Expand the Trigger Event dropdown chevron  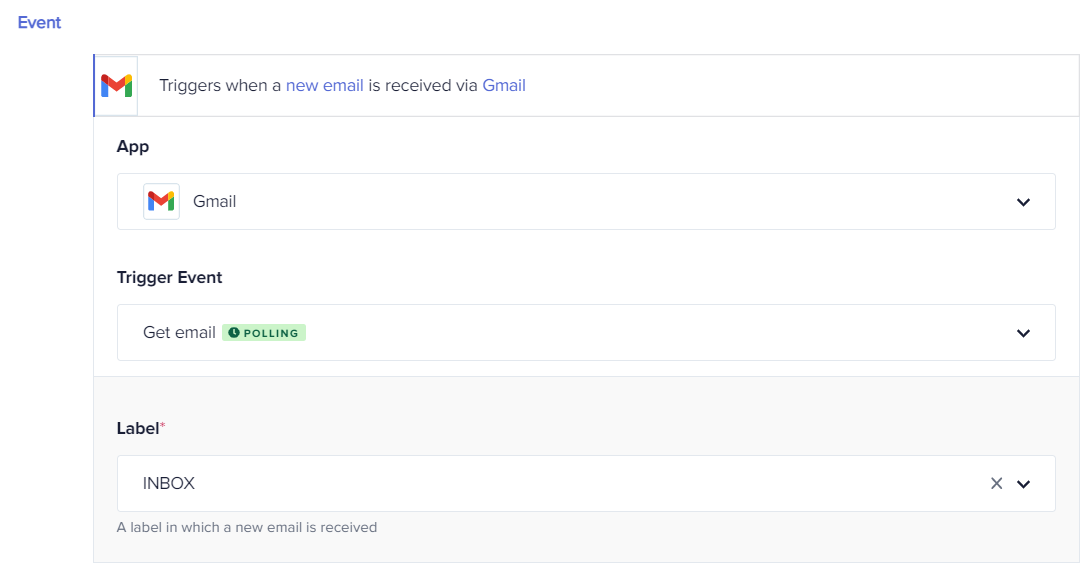click(x=1023, y=333)
